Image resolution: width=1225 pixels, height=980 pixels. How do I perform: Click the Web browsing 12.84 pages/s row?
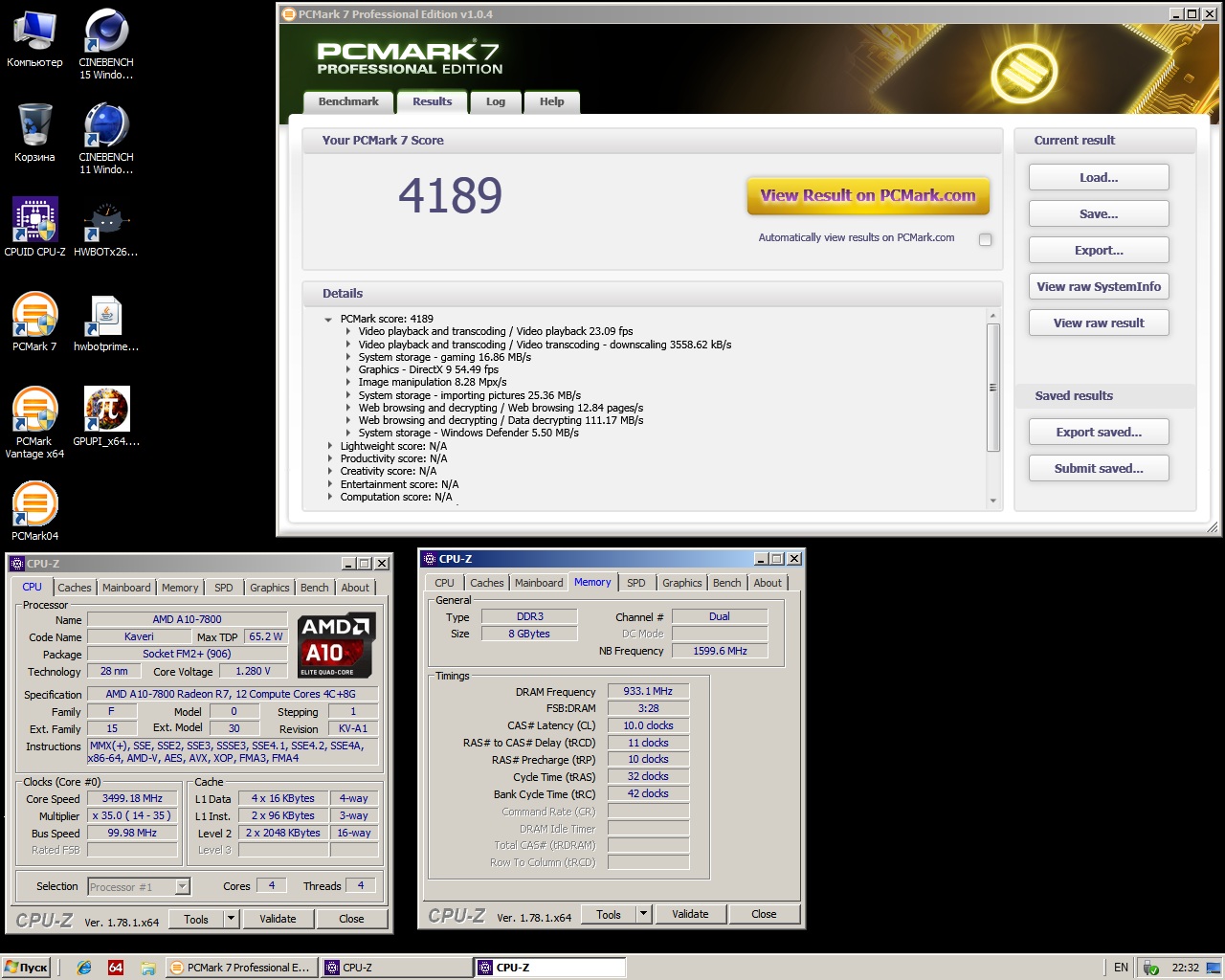coord(501,408)
